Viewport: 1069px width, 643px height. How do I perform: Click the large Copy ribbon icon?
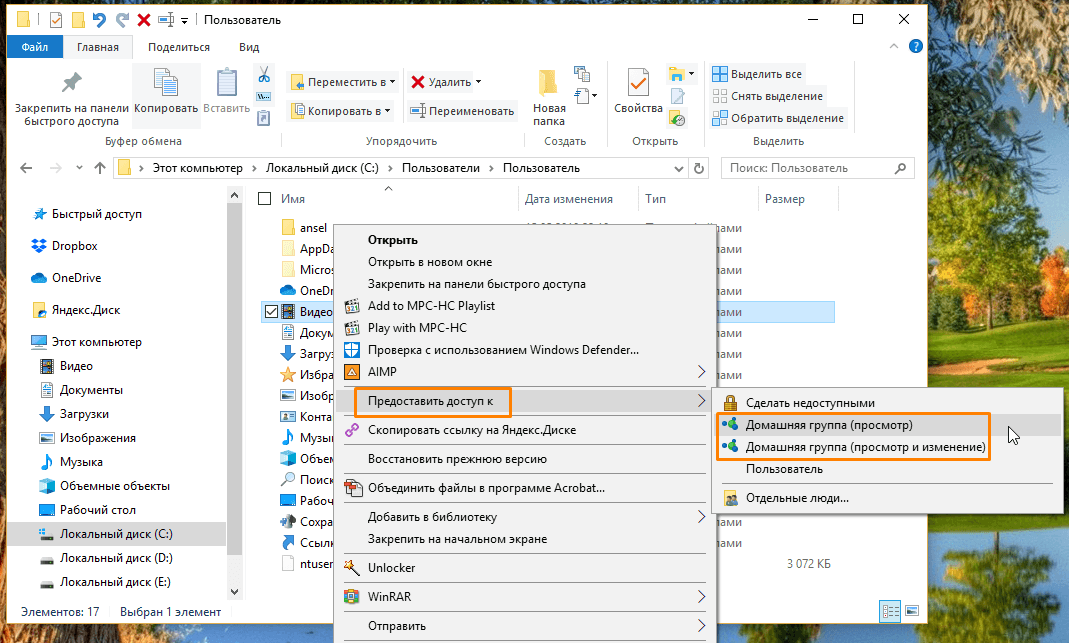click(x=166, y=83)
